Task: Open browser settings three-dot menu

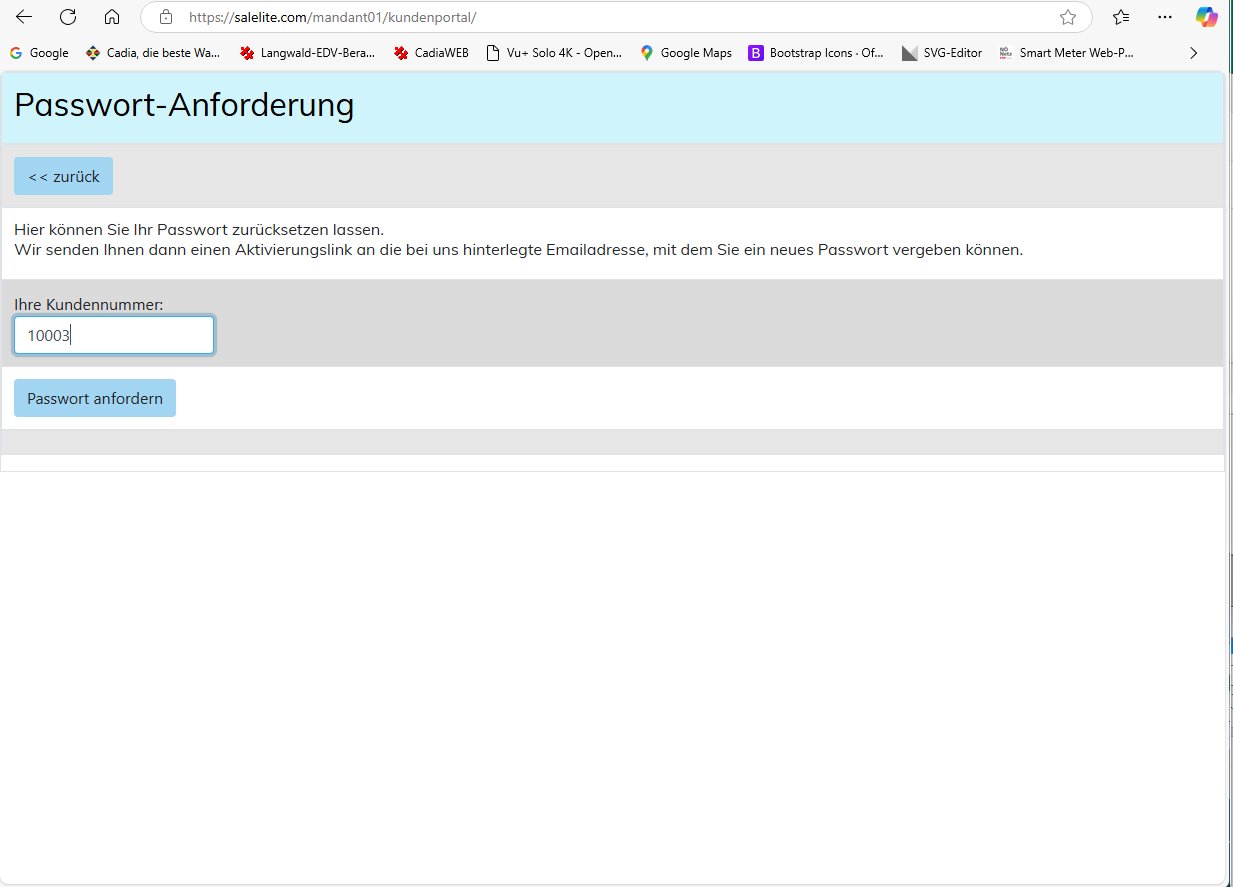Action: 1165,17
